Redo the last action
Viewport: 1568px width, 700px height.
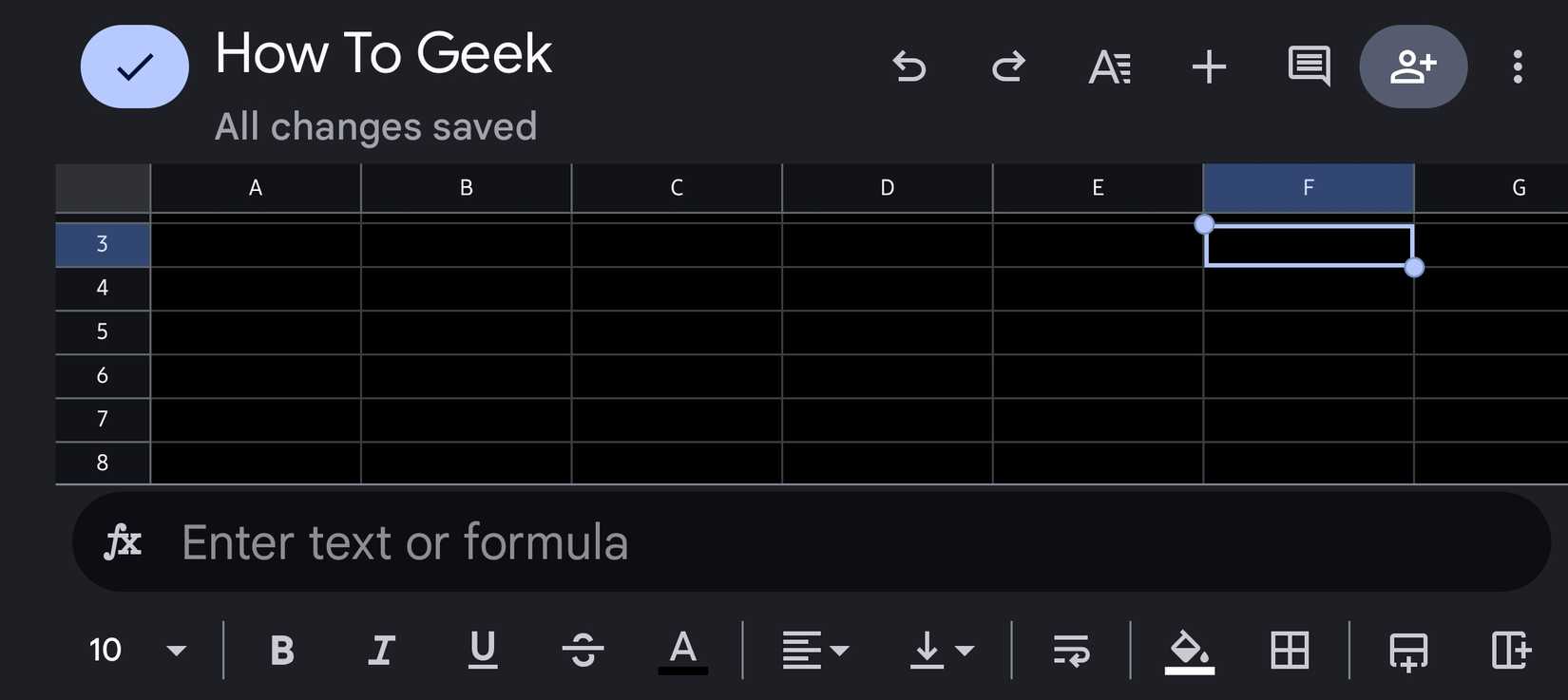point(1009,66)
